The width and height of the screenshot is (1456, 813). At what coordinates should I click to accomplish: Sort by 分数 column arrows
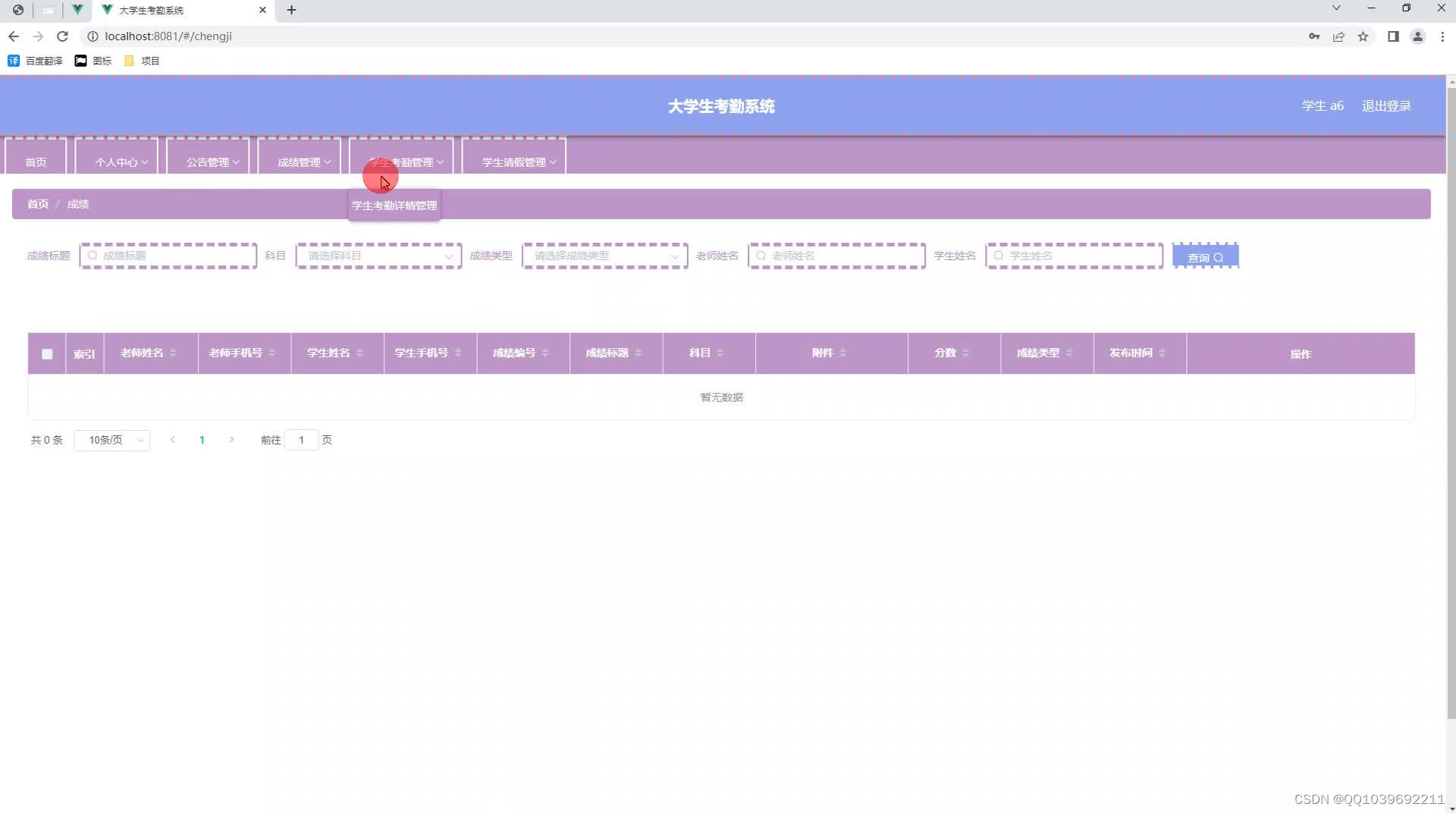pos(965,353)
